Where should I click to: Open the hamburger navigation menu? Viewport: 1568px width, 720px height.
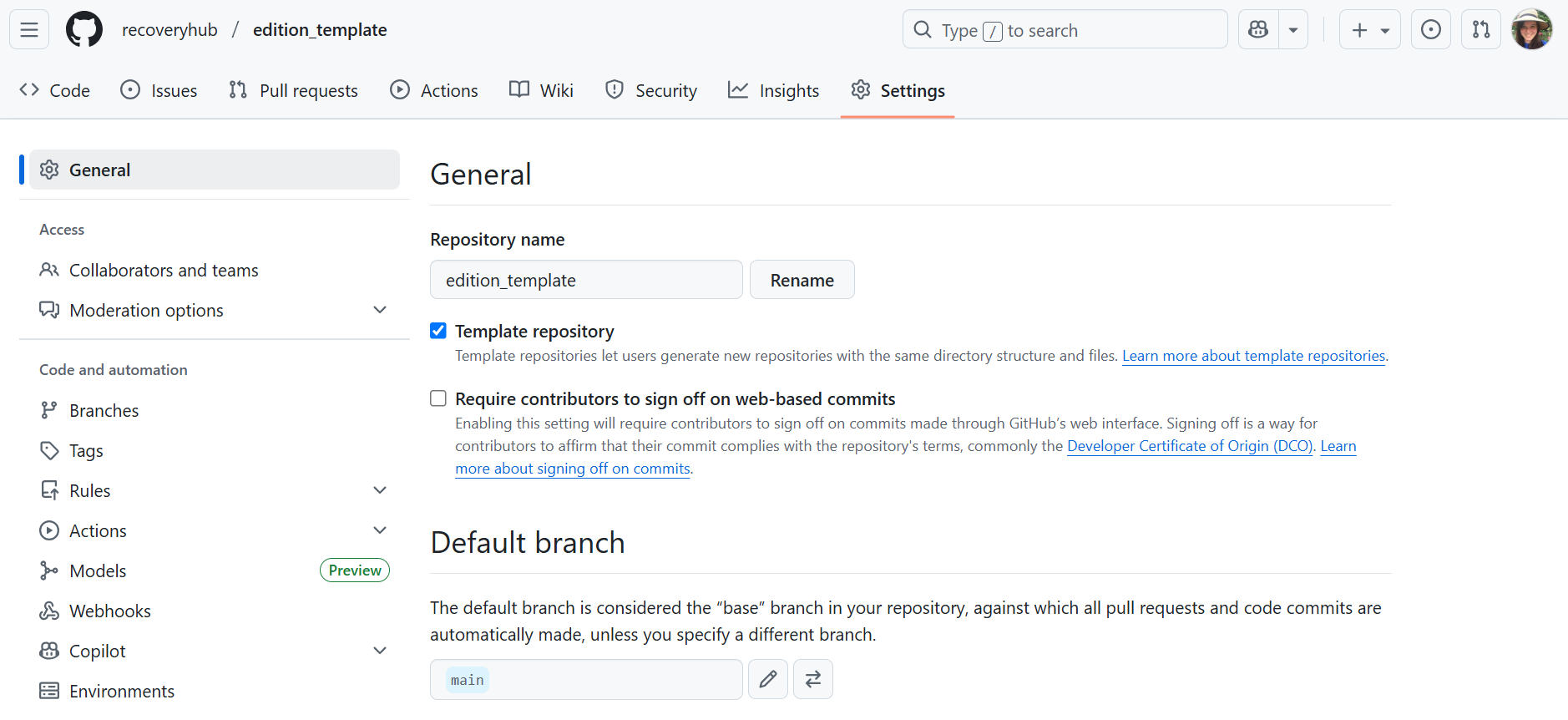tap(29, 30)
